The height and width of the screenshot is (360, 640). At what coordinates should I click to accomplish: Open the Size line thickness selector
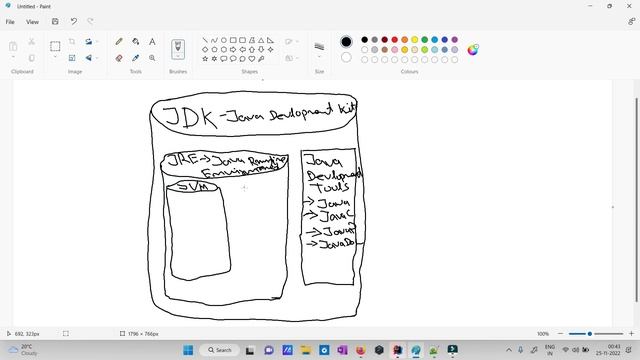[x=319, y=47]
